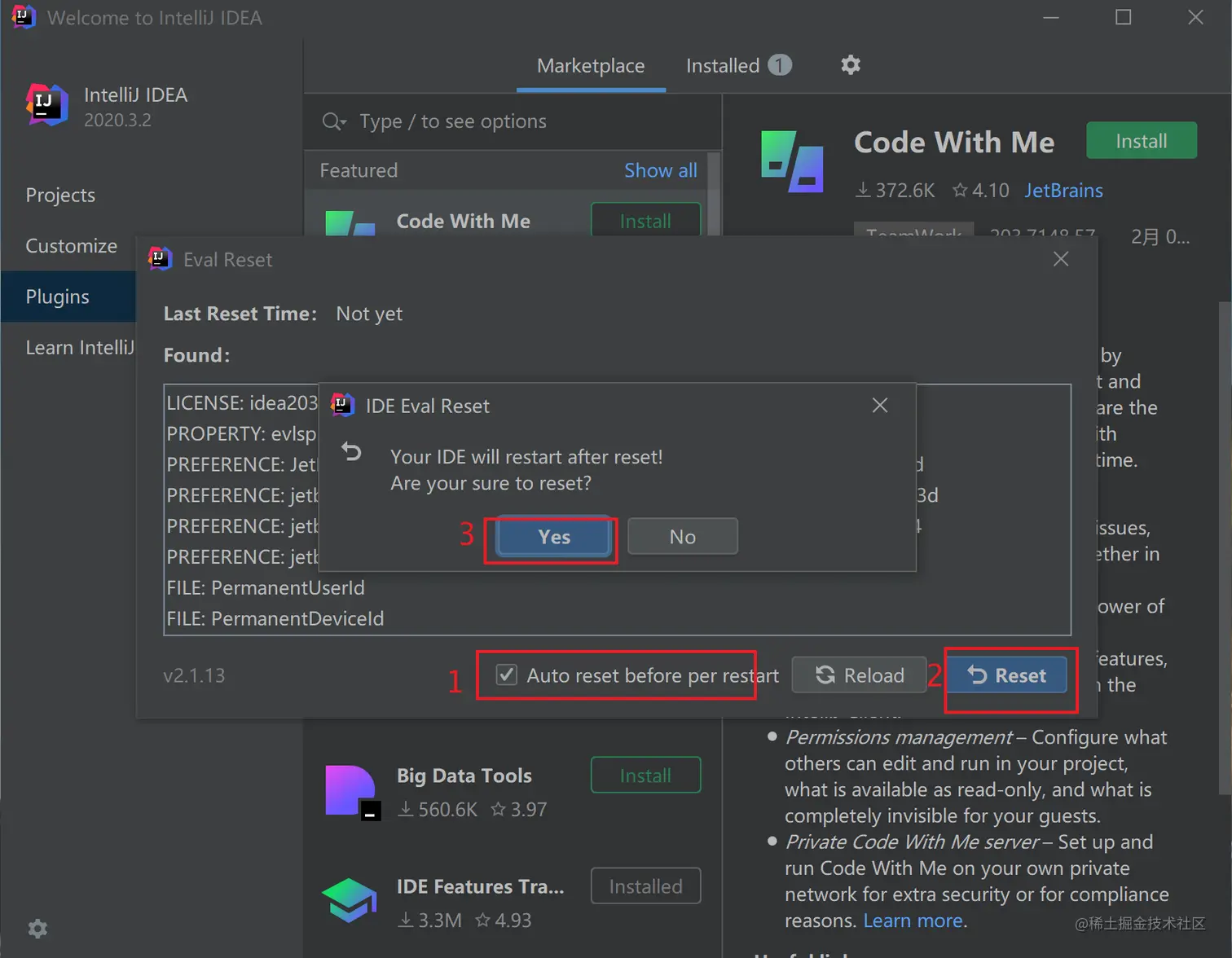Click the Installed button for IDE Features Trainer
Viewport: 1232px width, 958px height.
pos(645,886)
